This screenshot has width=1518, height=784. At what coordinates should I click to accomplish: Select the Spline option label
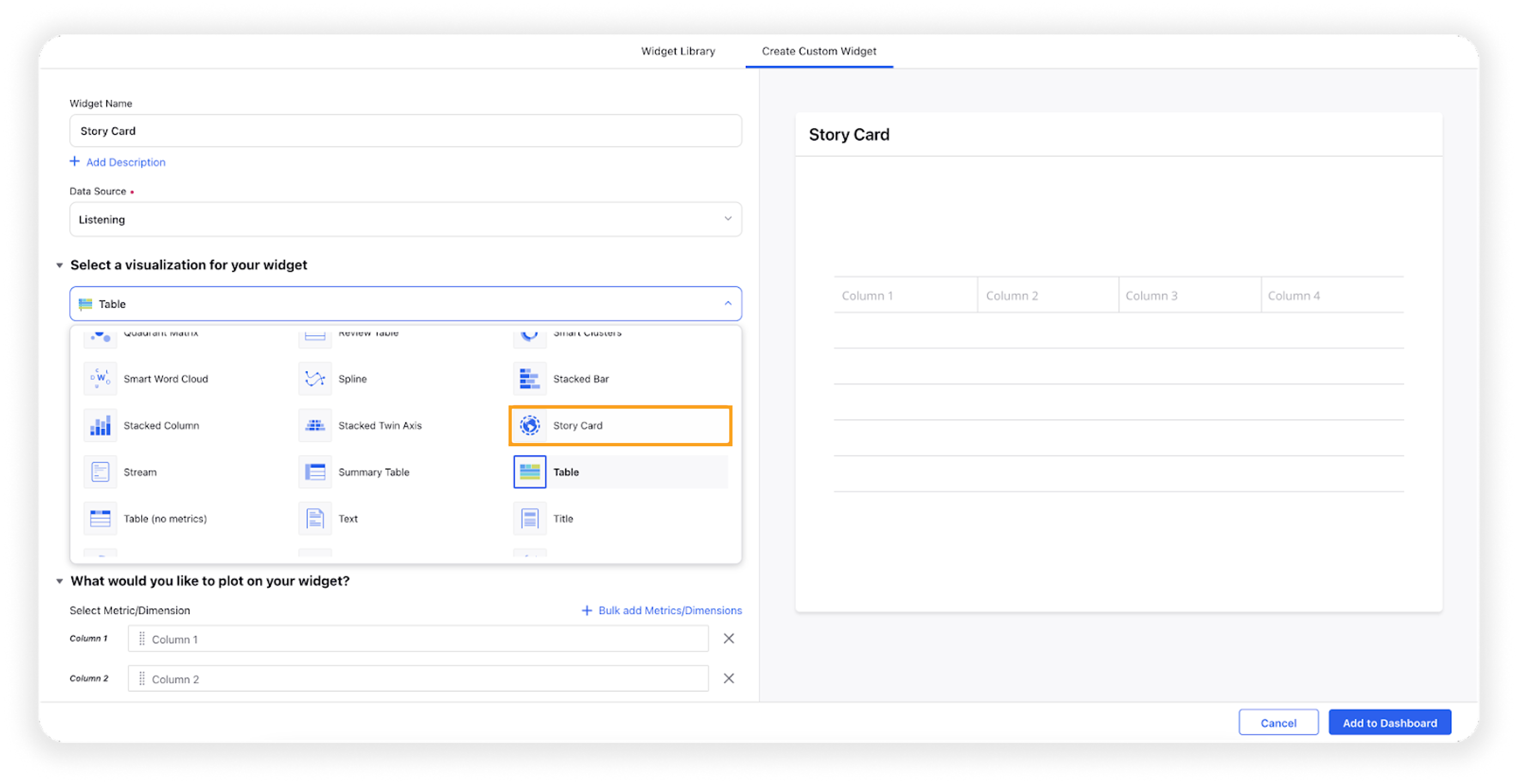coord(353,379)
